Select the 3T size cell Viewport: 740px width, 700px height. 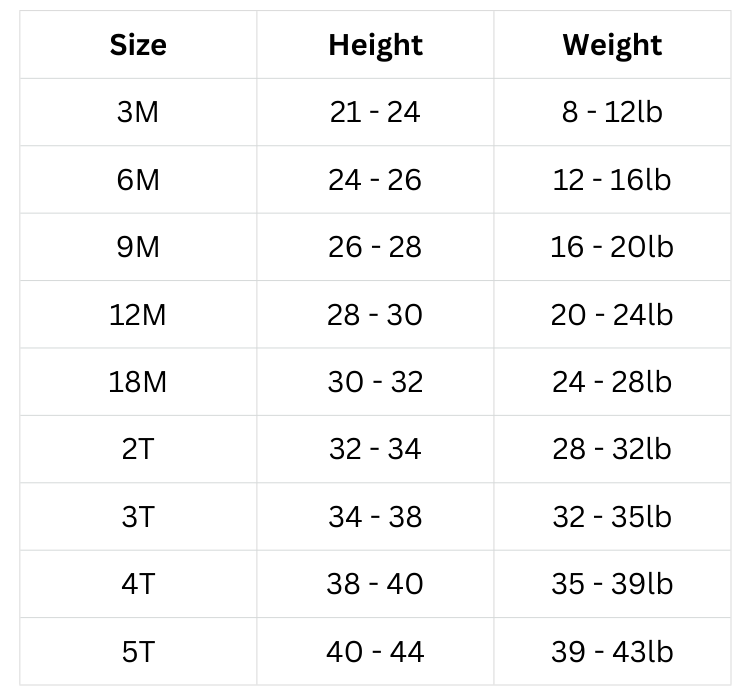(x=138, y=517)
